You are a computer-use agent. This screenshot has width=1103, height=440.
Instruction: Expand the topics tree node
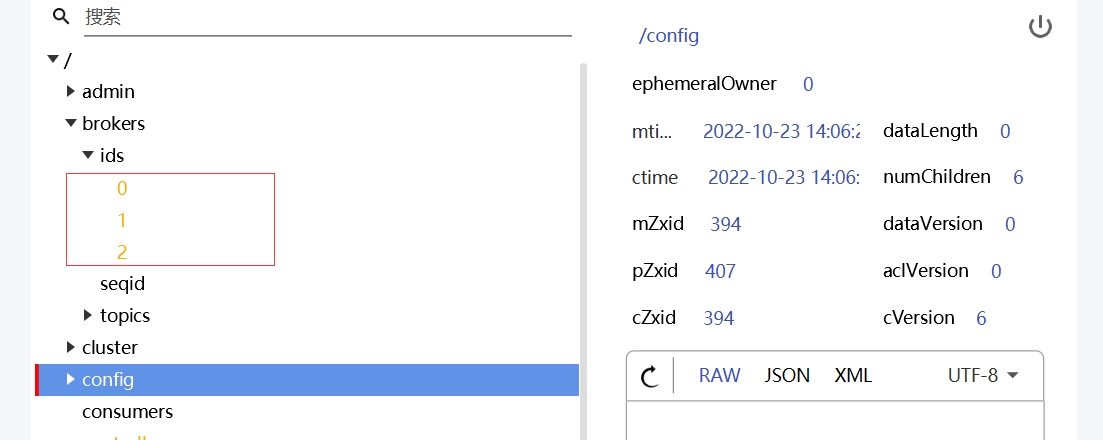[x=88, y=315]
